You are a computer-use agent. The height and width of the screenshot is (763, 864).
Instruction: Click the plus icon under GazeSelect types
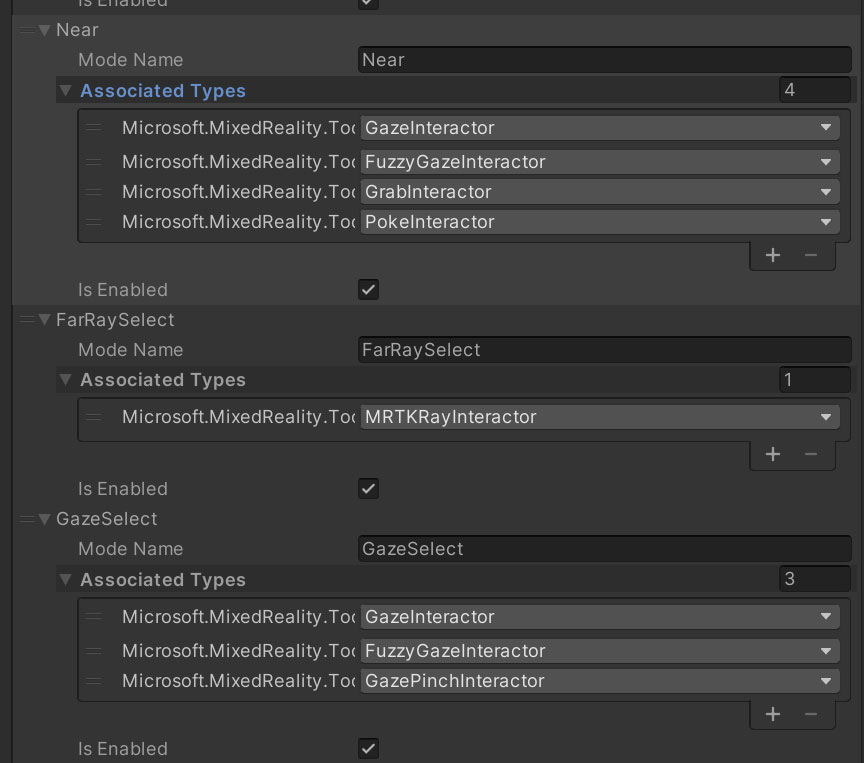773,714
